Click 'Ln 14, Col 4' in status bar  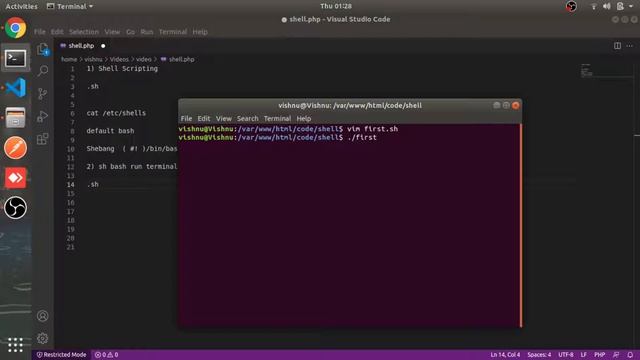[505, 355]
